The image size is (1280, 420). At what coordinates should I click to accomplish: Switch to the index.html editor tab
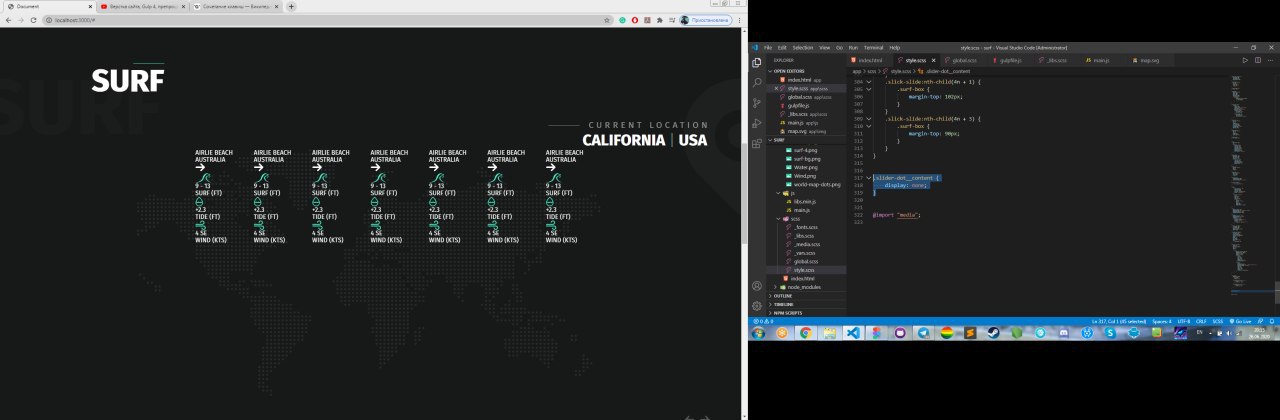[868, 60]
